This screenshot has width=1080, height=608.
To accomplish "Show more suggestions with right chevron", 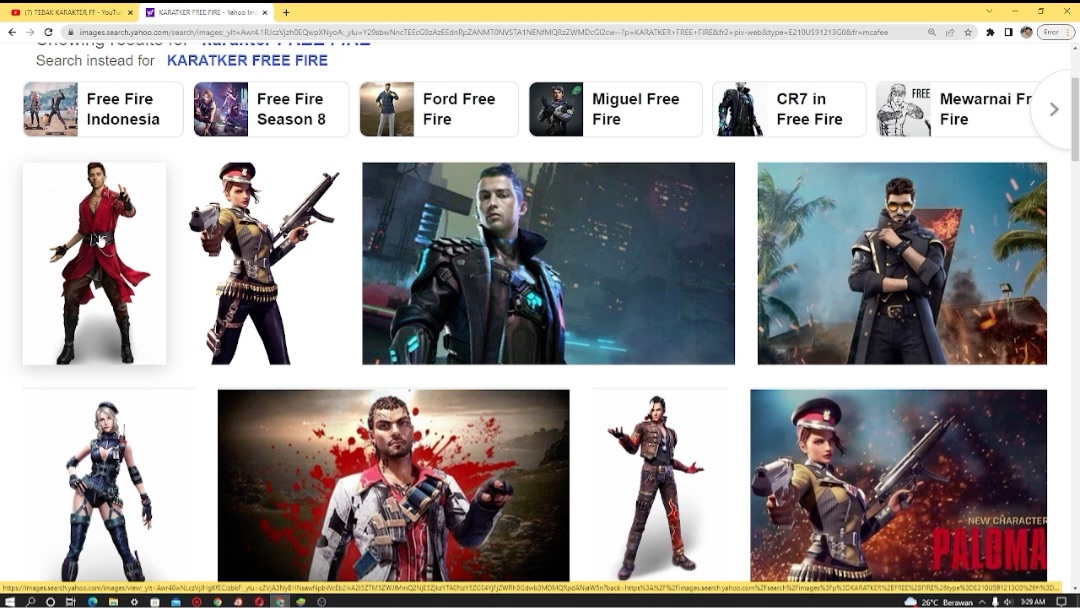I will [x=1054, y=109].
